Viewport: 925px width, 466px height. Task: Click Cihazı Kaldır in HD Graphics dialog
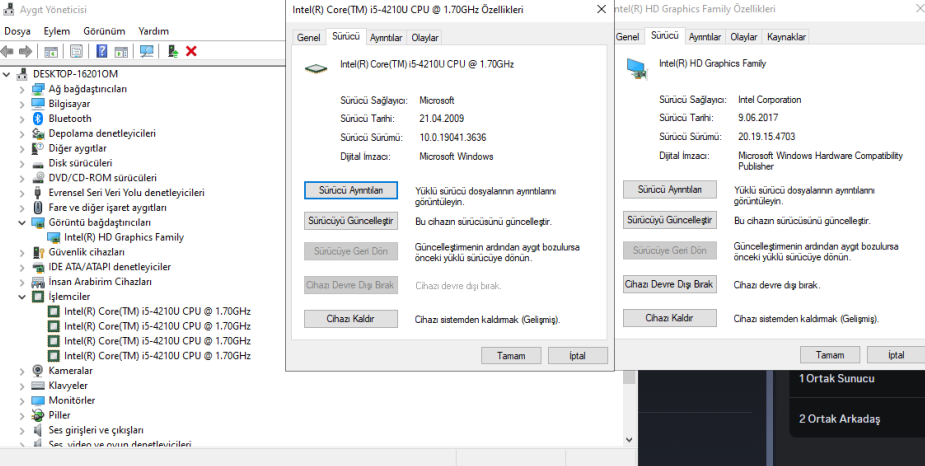[x=670, y=318]
